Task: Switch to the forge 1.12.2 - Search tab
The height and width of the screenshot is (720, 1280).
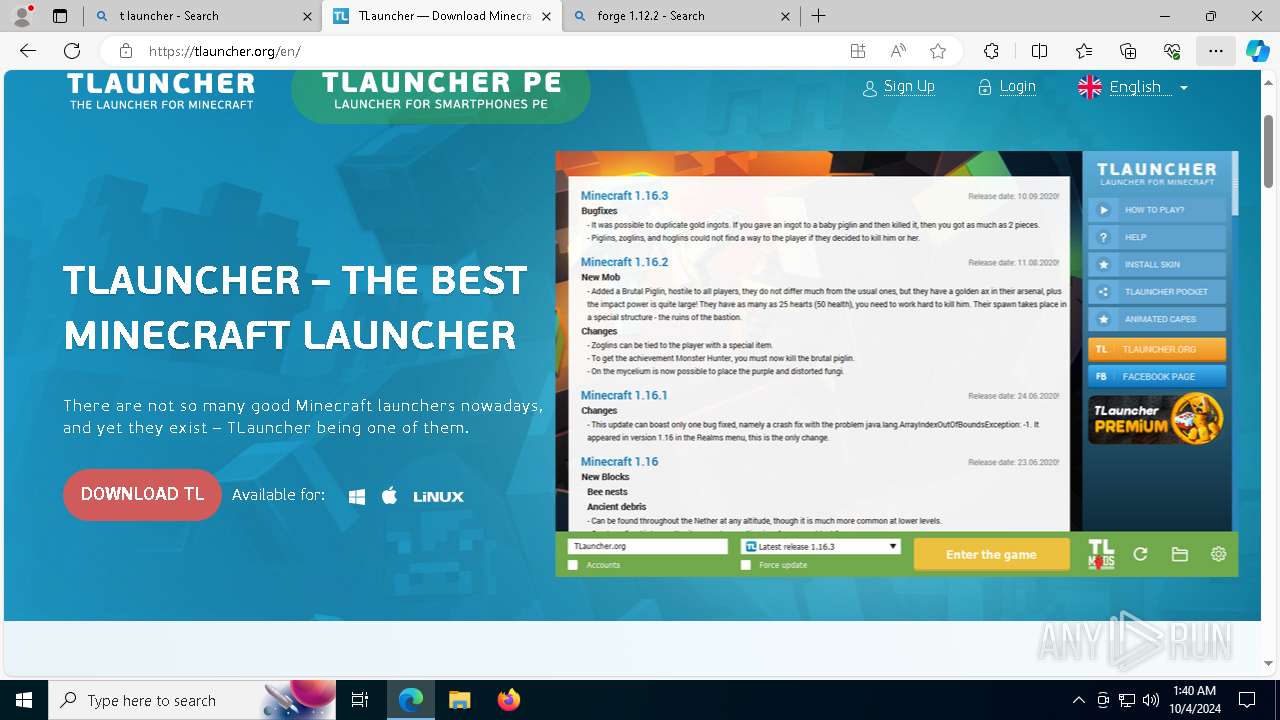Action: coord(681,16)
